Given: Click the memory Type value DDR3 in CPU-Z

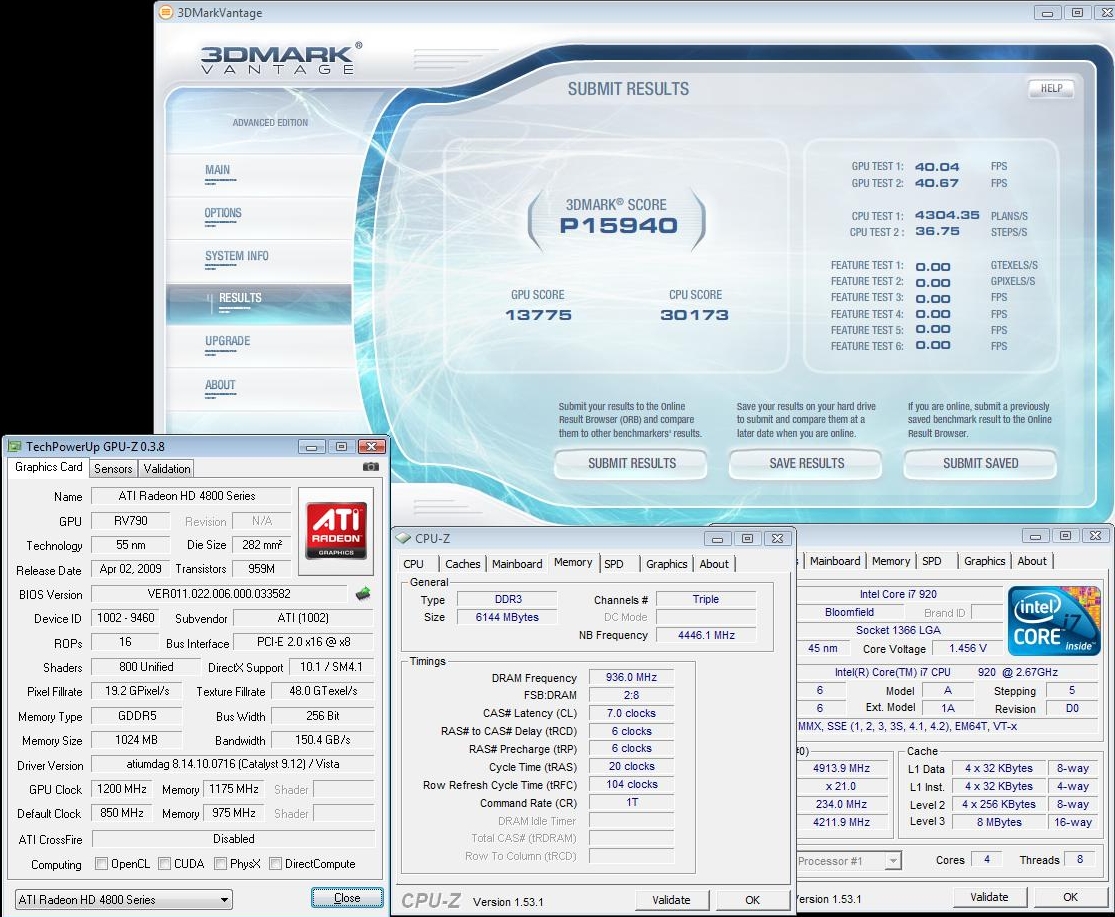Looking at the screenshot, I should (508, 599).
